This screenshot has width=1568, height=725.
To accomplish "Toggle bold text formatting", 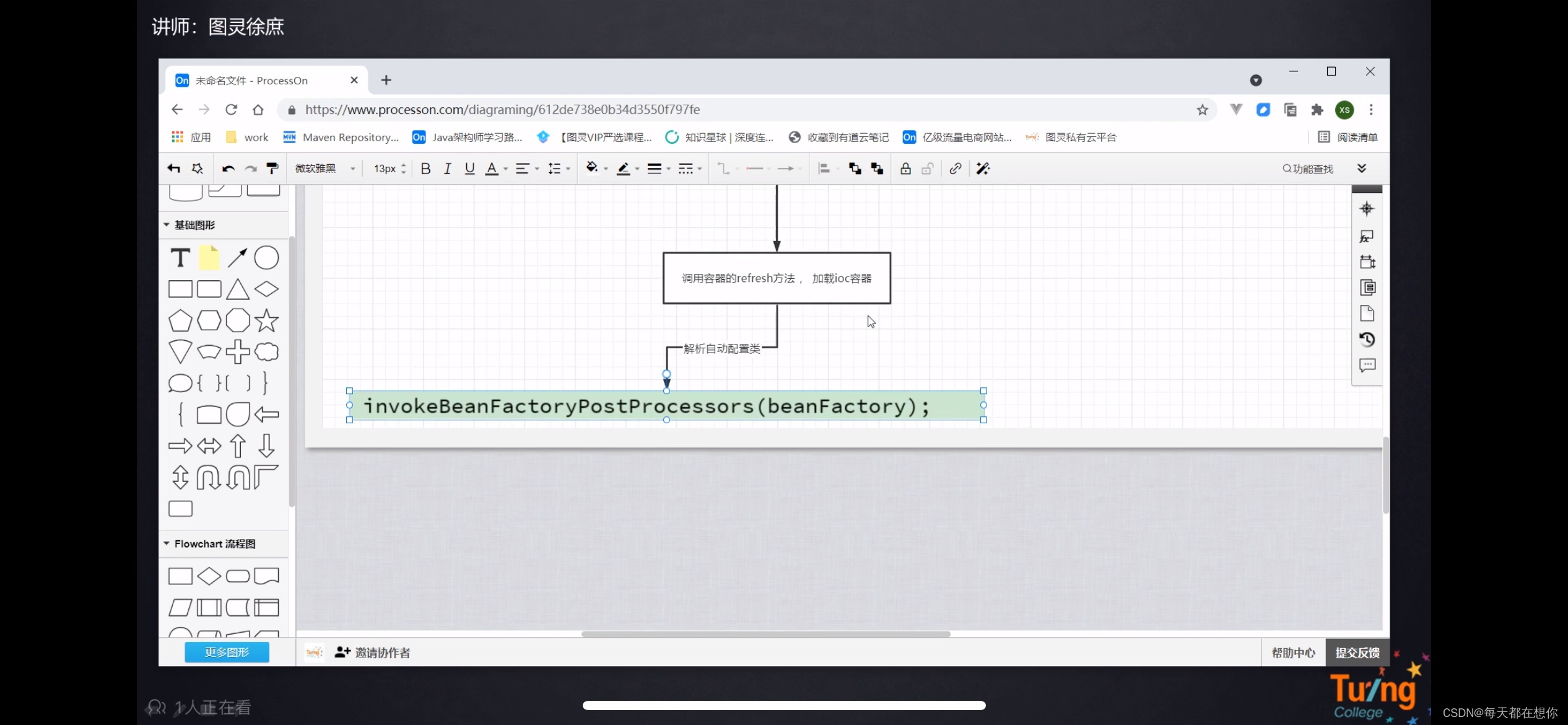I will pyautogui.click(x=425, y=169).
